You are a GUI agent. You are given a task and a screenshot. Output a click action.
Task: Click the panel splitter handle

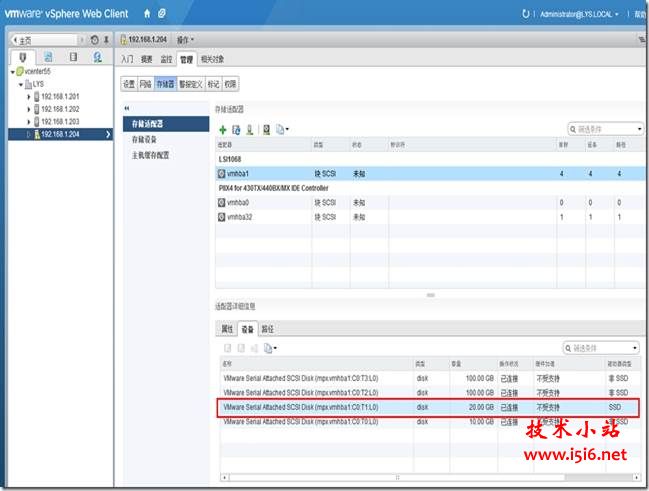430,295
